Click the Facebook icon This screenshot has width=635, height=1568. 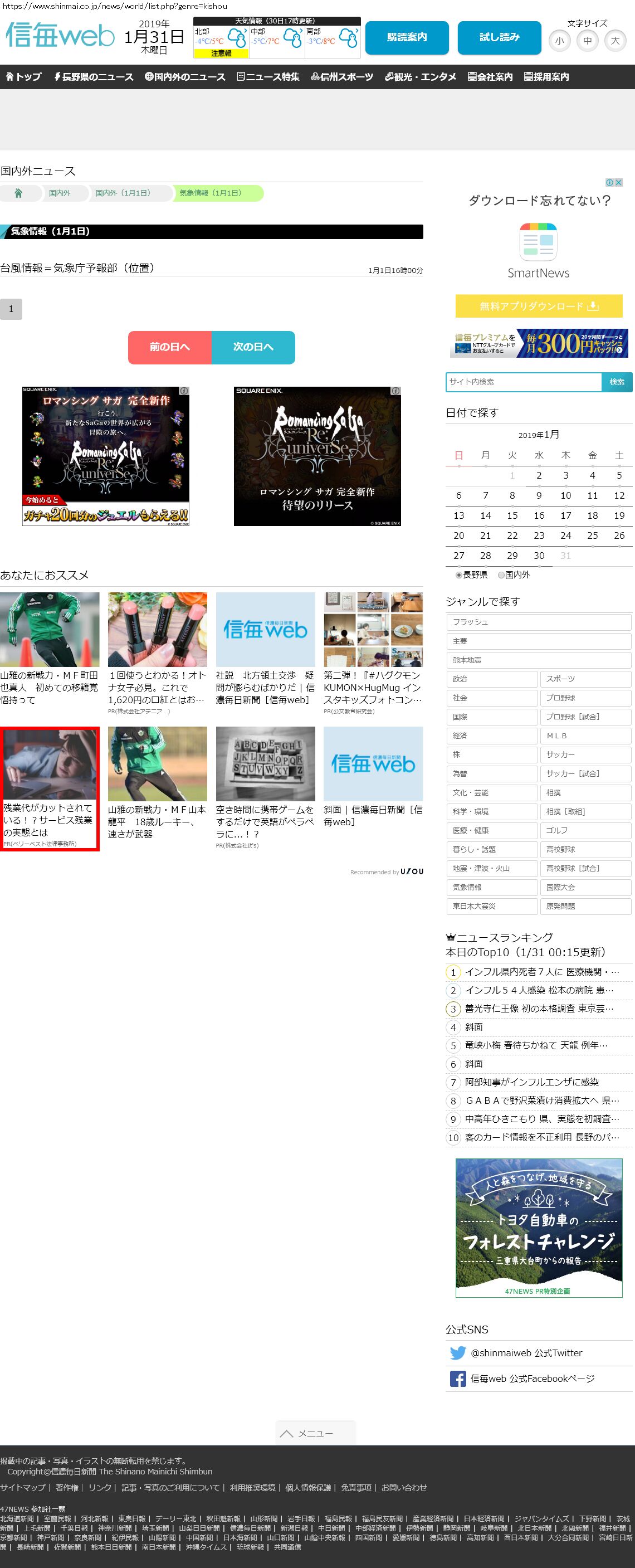(457, 1378)
